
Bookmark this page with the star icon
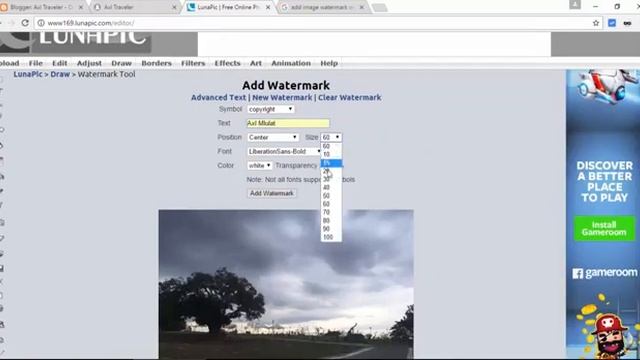[x=596, y=23]
